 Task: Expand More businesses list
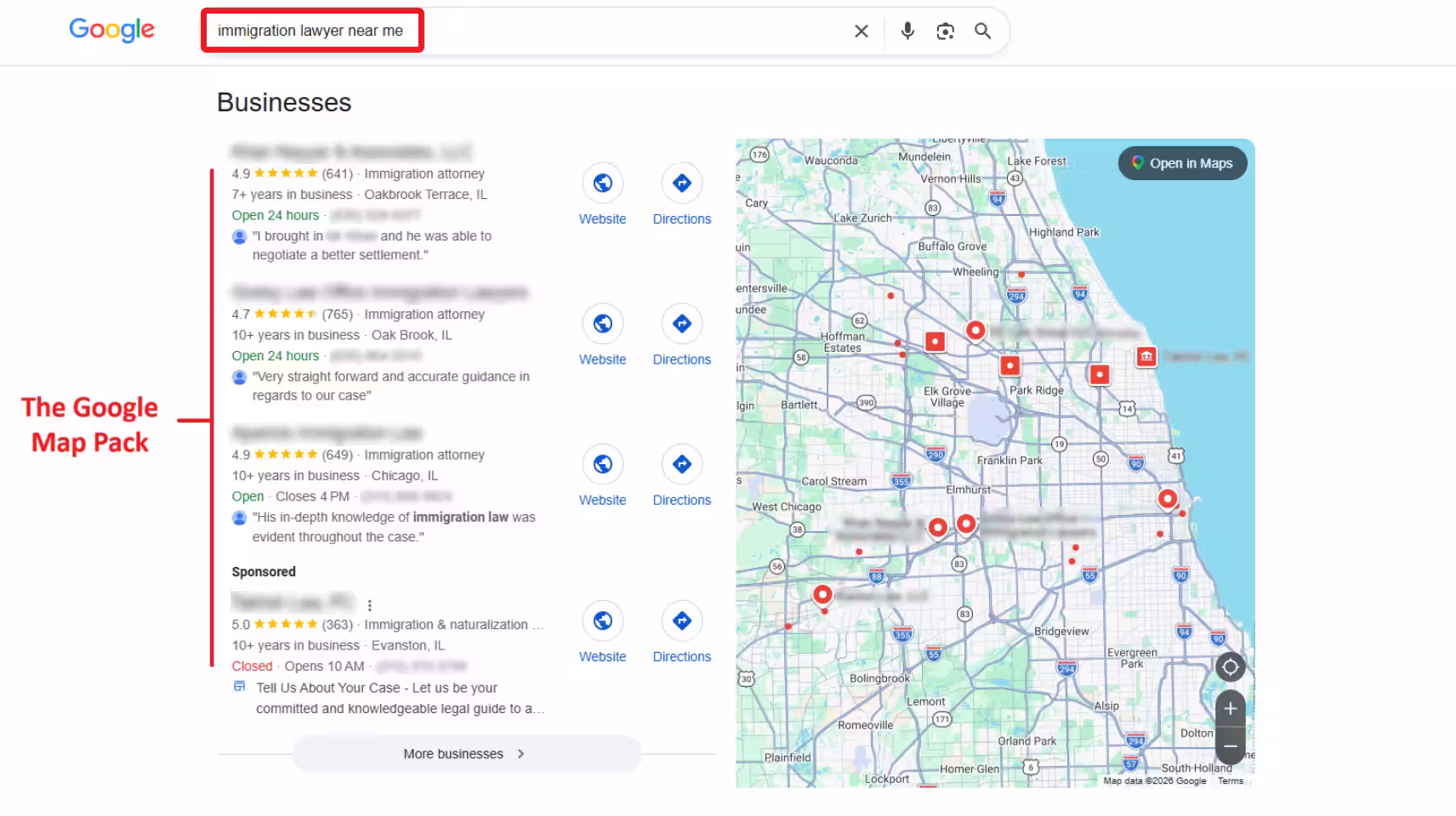(x=466, y=754)
